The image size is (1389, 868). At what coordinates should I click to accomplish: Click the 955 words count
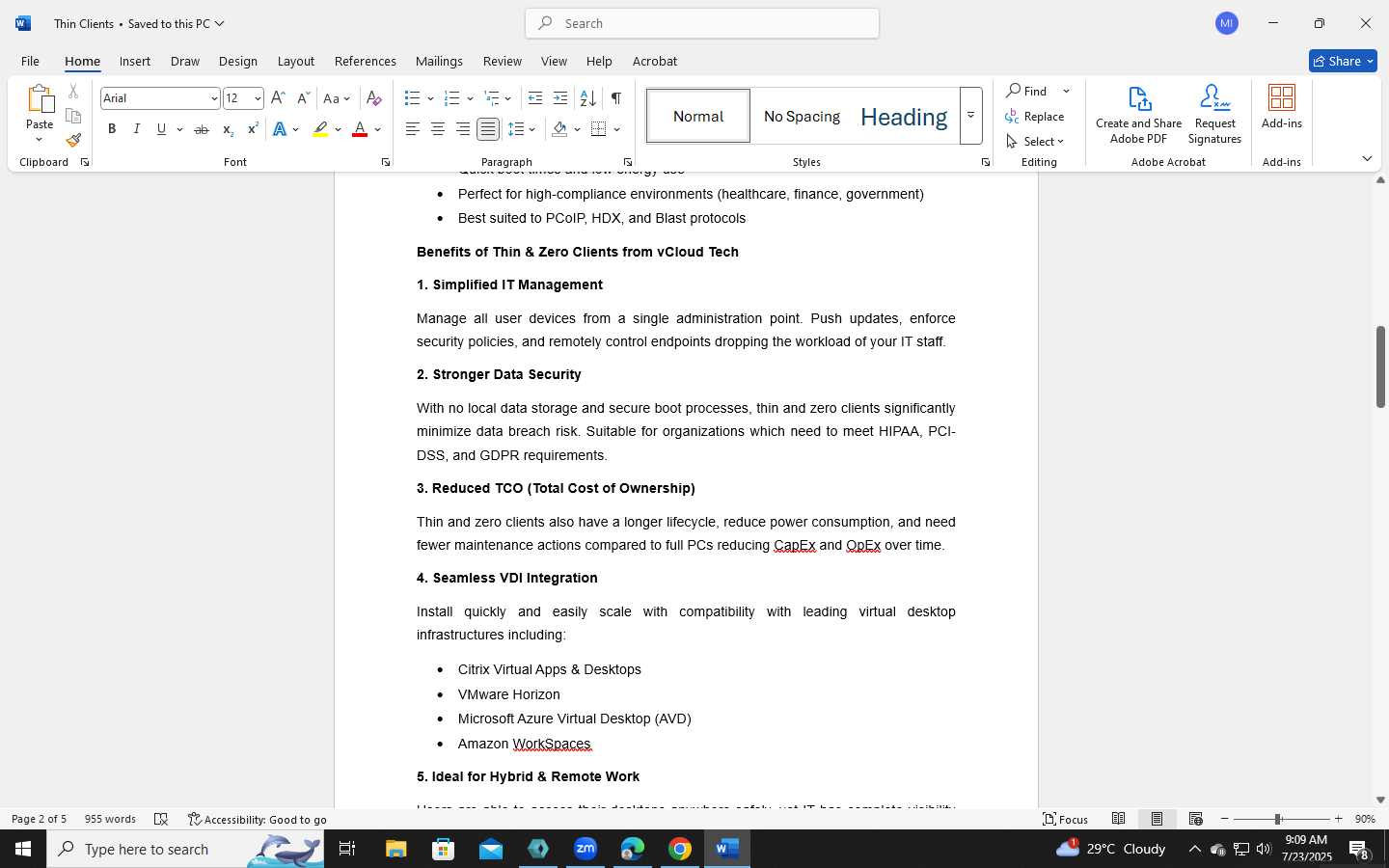pyautogui.click(x=110, y=819)
